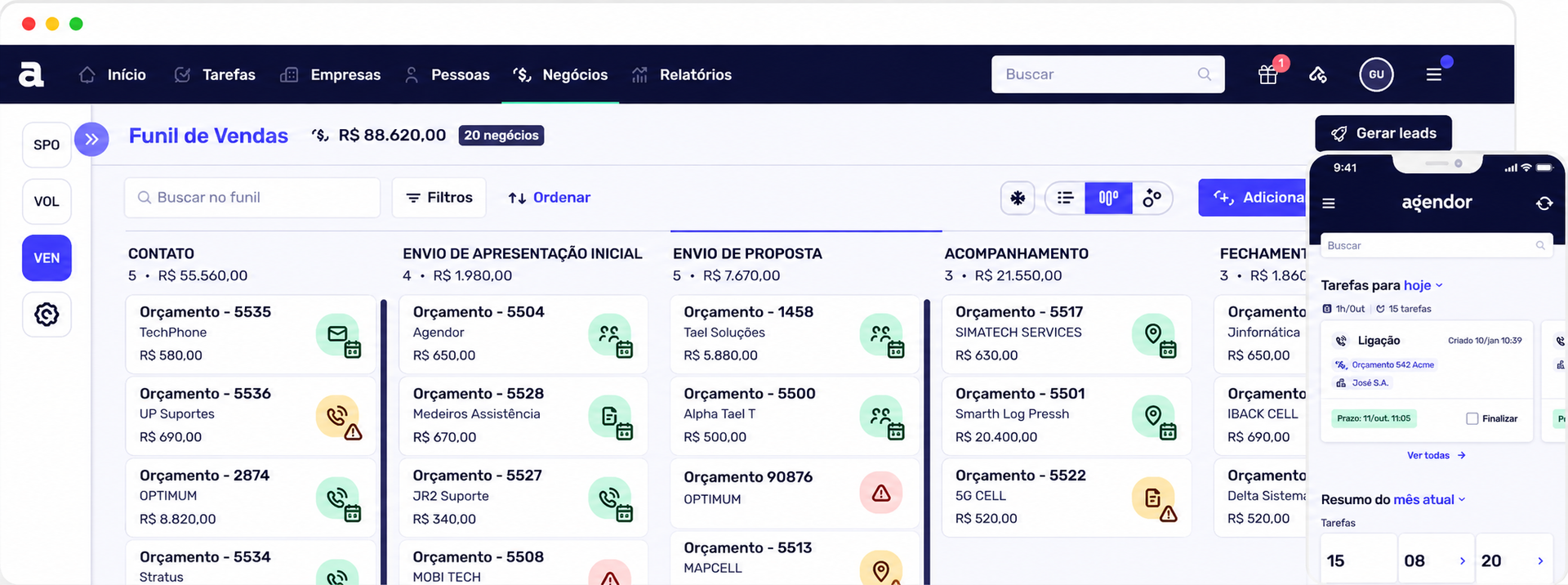
Task: Switch to the bubbles view toggle
Action: [x=1151, y=198]
